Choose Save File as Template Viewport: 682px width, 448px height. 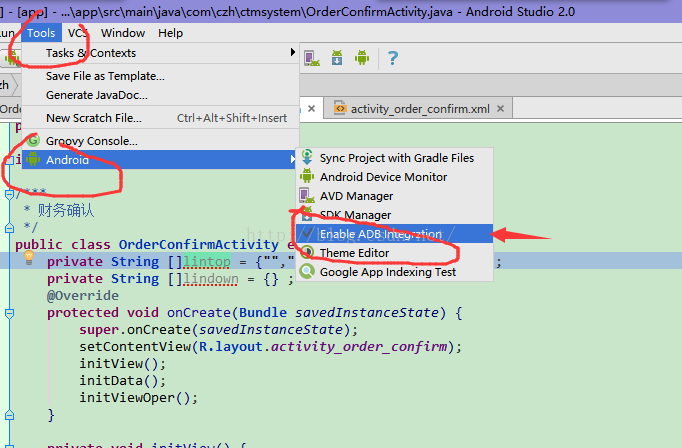click(x=160, y=76)
